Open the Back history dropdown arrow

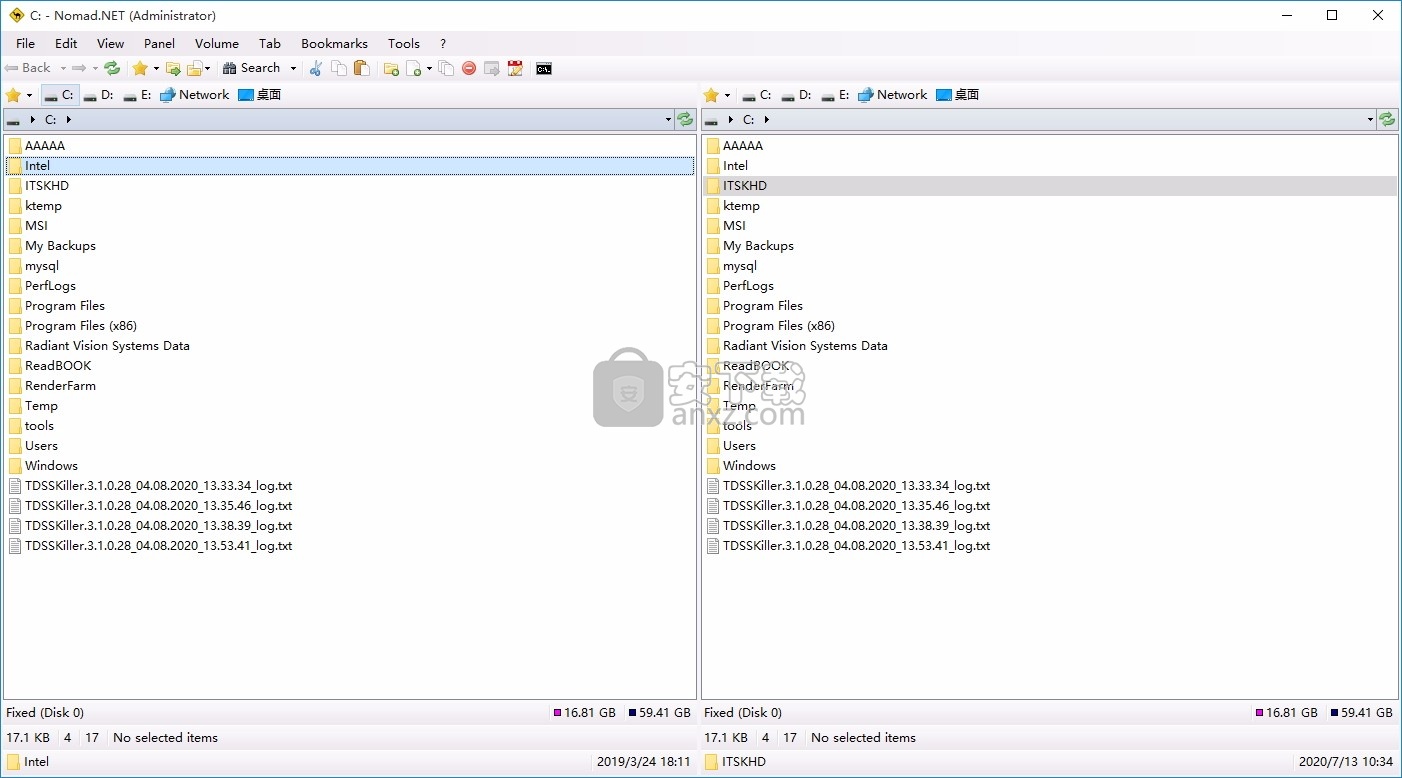click(x=63, y=68)
